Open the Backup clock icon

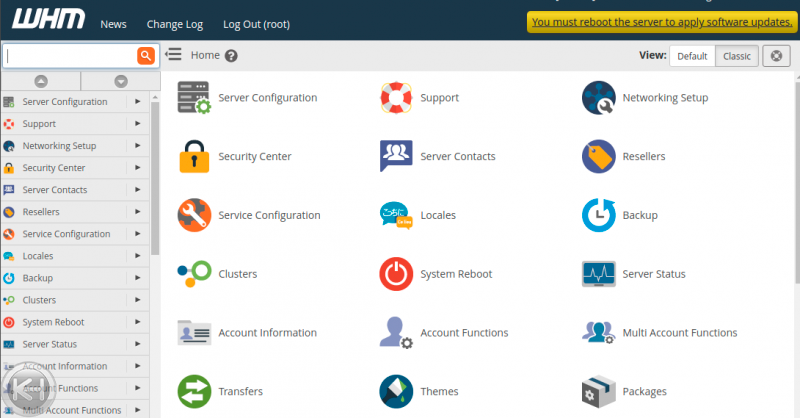click(x=598, y=215)
